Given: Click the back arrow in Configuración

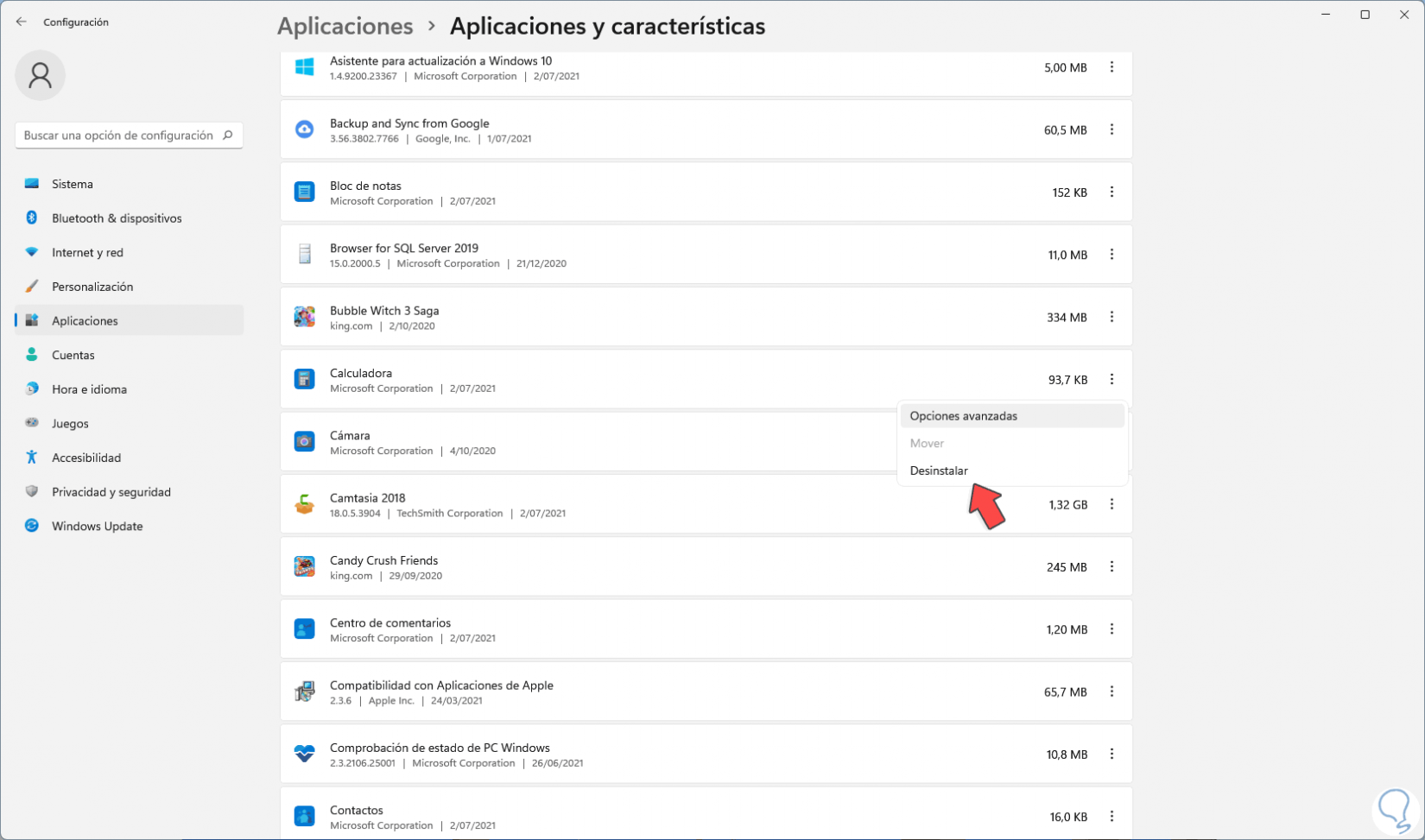Looking at the screenshot, I should pos(22,22).
